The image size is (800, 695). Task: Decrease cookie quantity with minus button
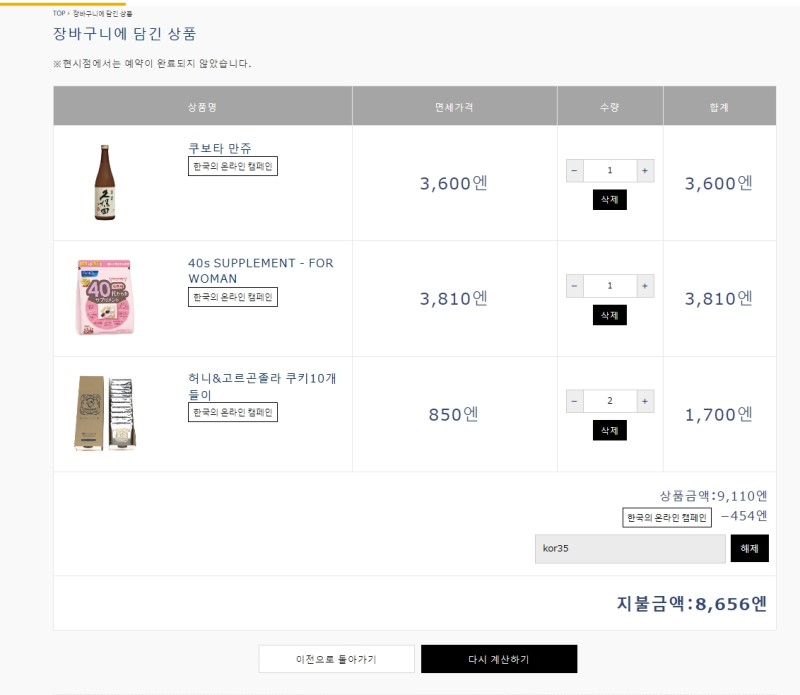[574, 401]
